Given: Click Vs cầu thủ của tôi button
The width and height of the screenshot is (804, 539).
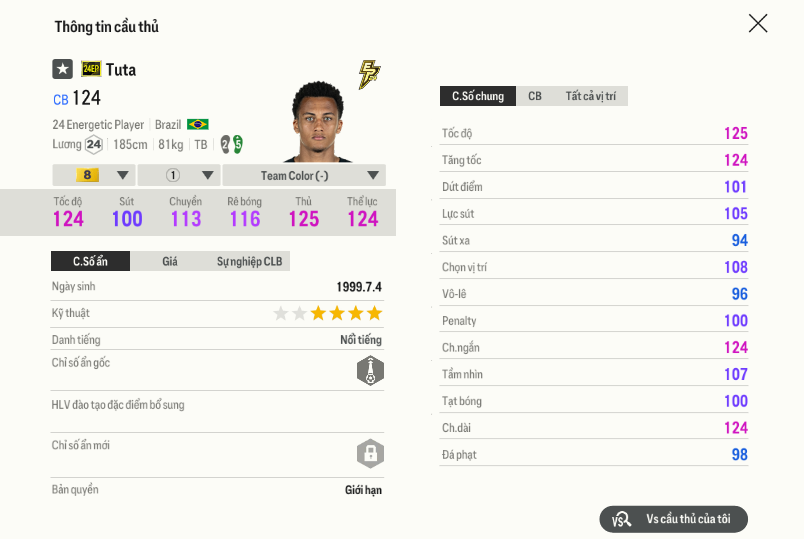Looking at the screenshot, I should point(674,519).
